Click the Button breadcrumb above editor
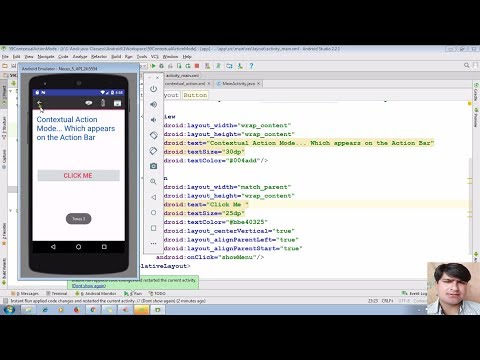The height and width of the screenshot is (360, 480). click(195, 95)
